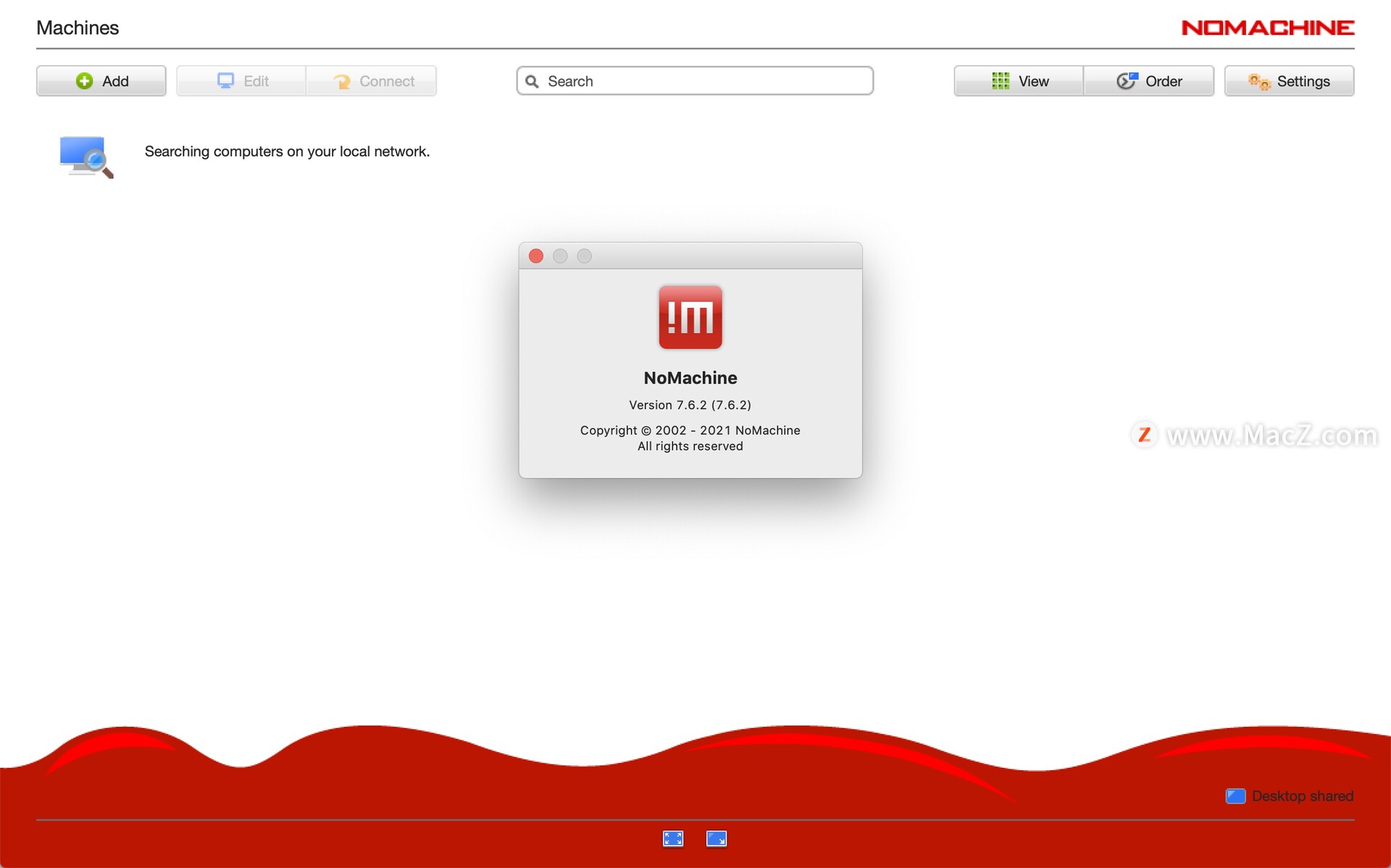
Task: Click the Desktop shared status icon
Action: 1234,797
